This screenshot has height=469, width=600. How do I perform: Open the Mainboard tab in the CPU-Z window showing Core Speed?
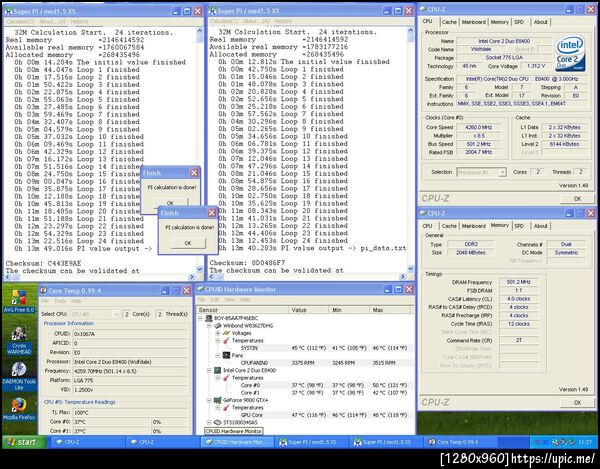(474, 22)
